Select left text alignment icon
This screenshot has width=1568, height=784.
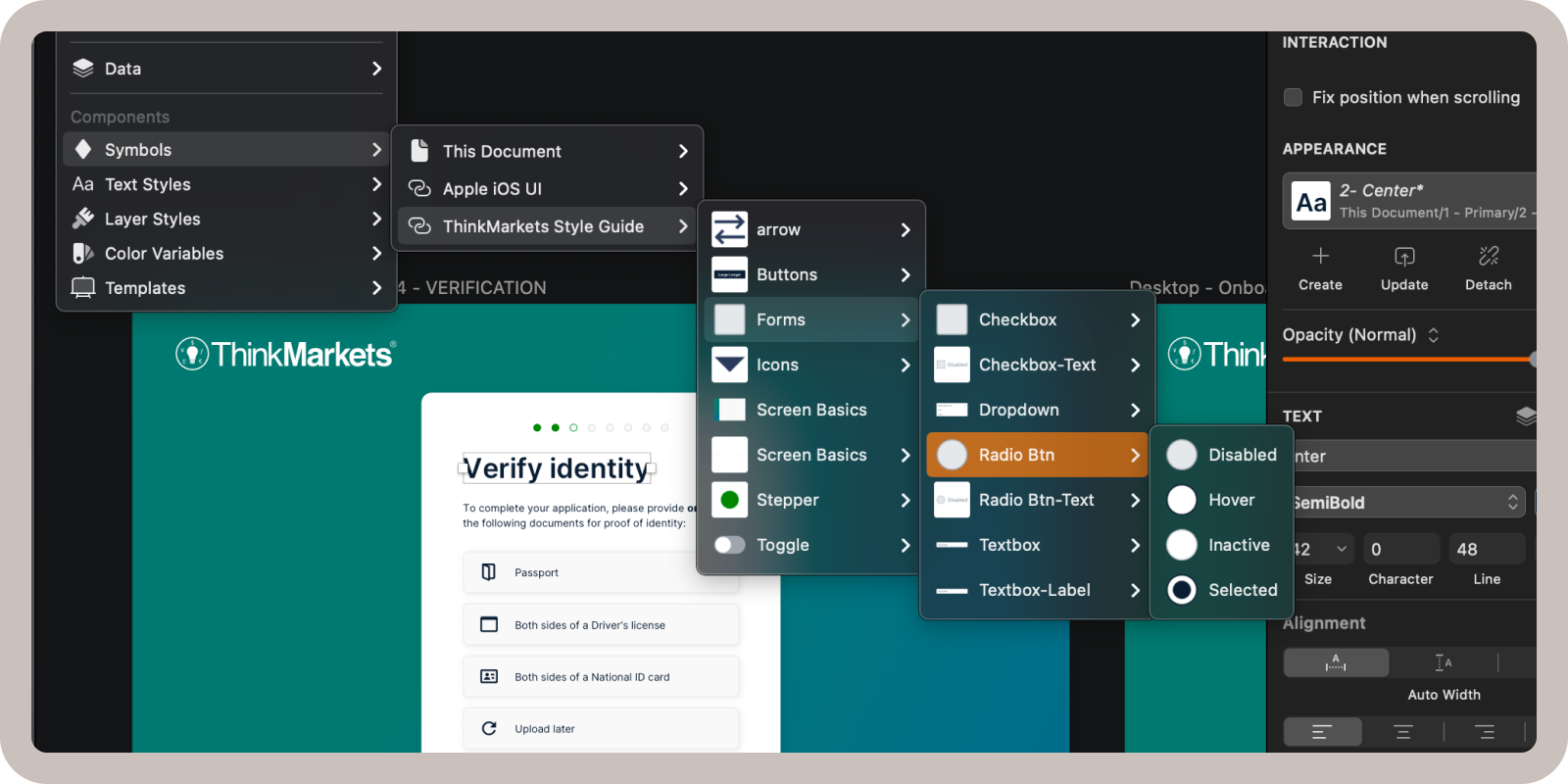click(x=1322, y=732)
